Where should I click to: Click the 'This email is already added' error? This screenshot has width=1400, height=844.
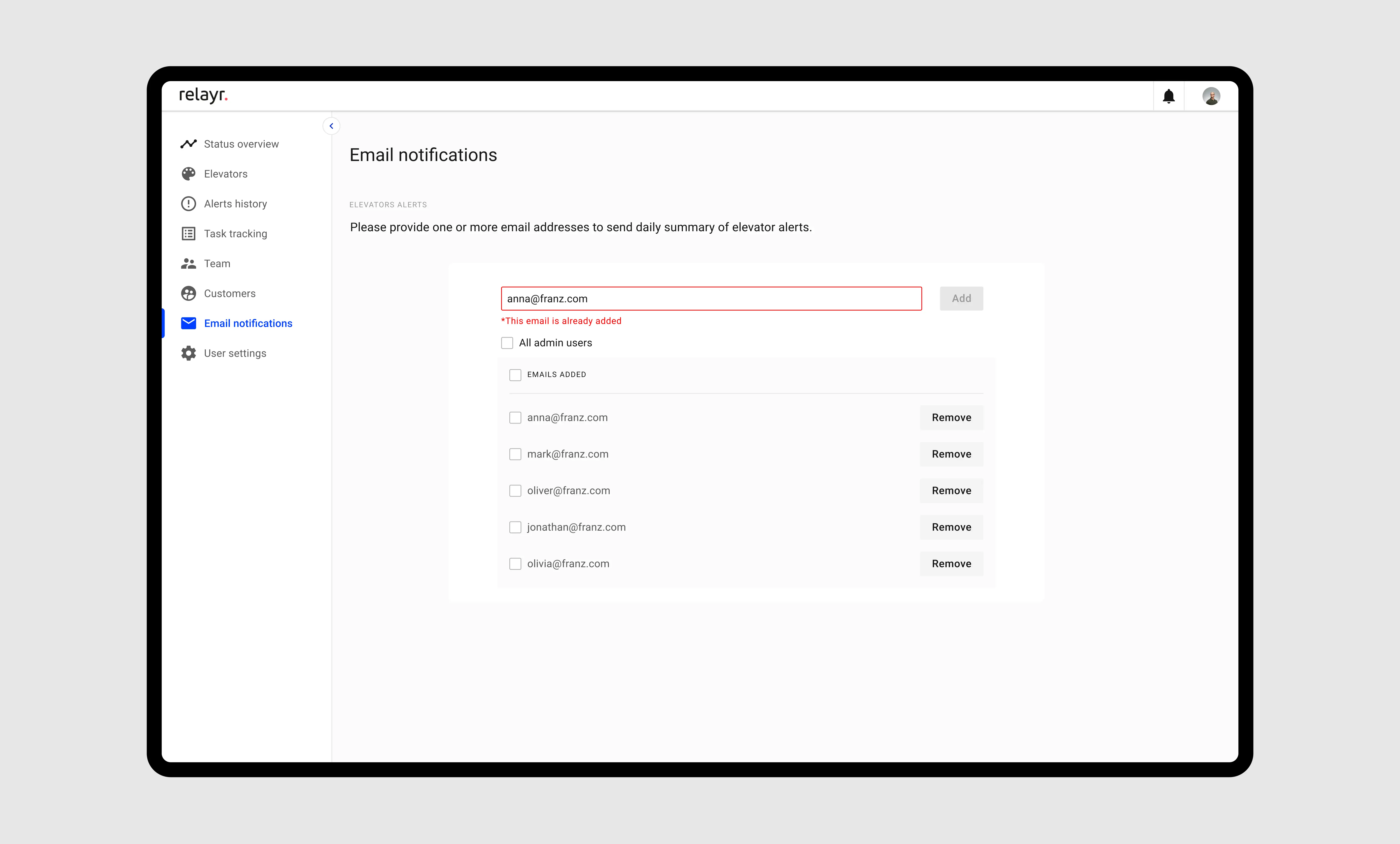click(561, 321)
